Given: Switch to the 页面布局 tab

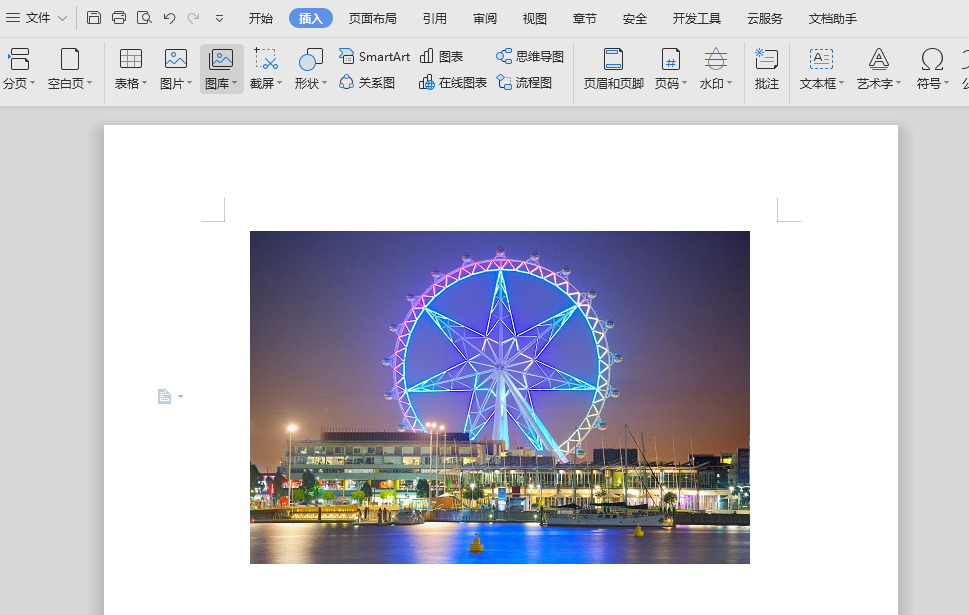Looking at the screenshot, I should [x=372, y=18].
